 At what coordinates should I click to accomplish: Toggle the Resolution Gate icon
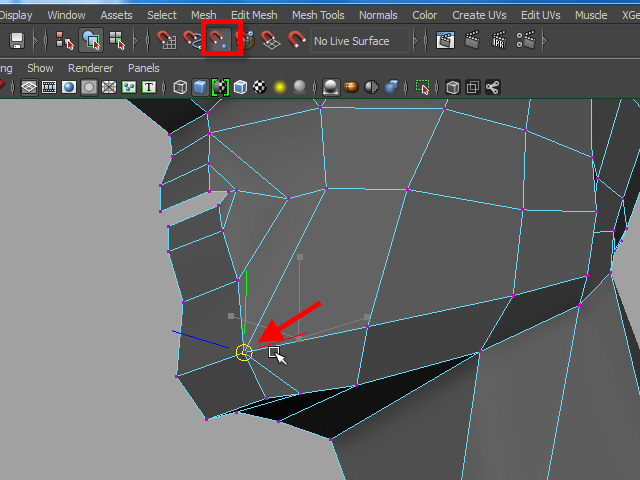click(69, 87)
